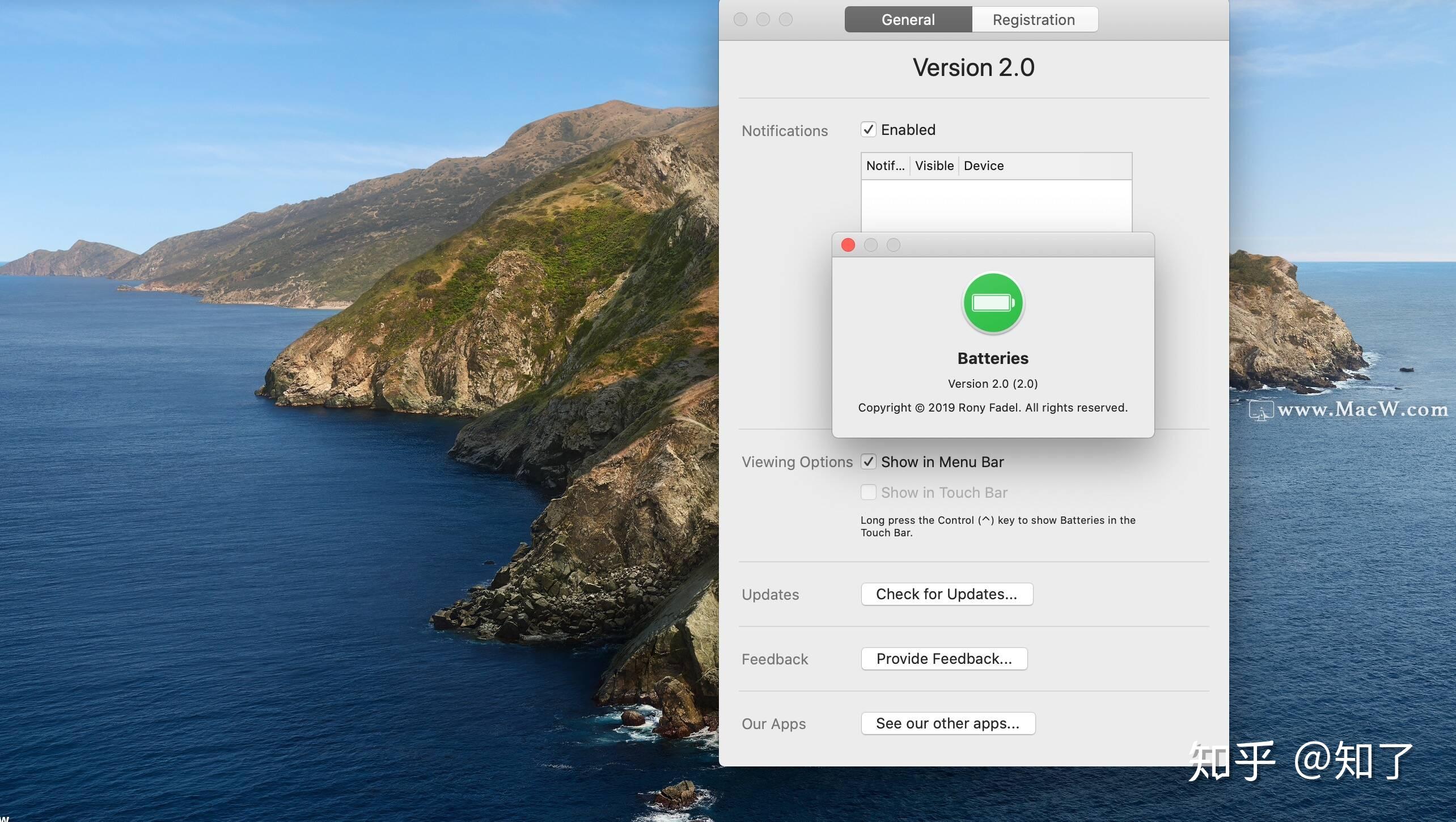1456x822 pixels.
Task: Click the green Batteries app icon
Action: (993, 303)
